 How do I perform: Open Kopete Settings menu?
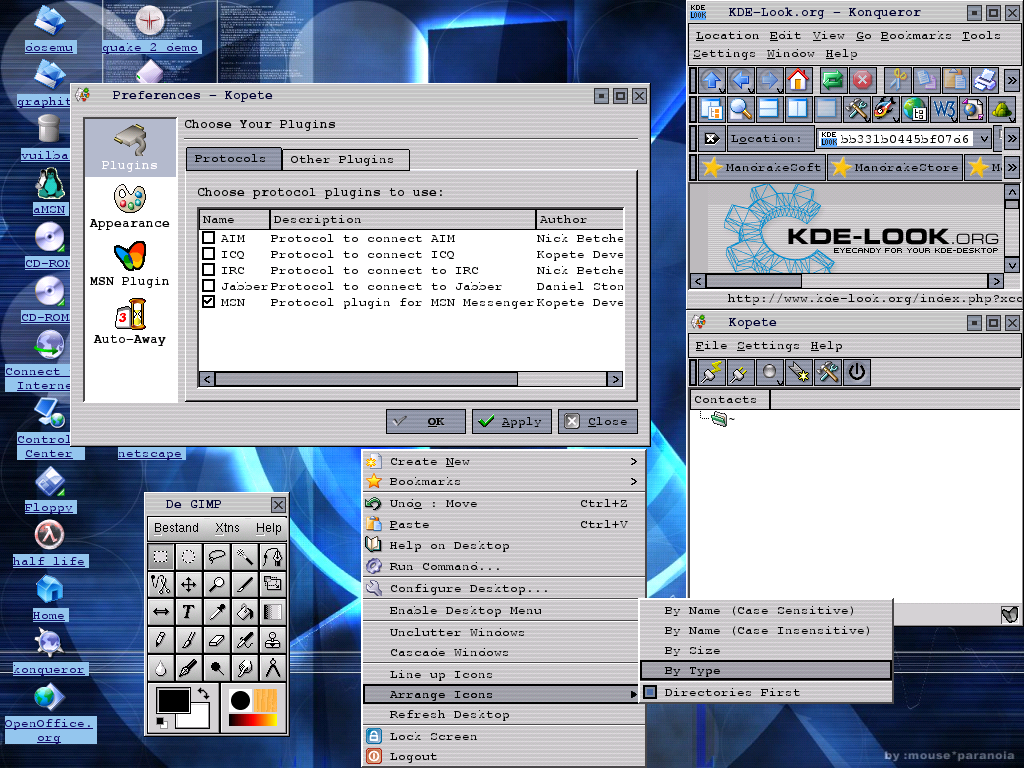click(x=768, y=345)
